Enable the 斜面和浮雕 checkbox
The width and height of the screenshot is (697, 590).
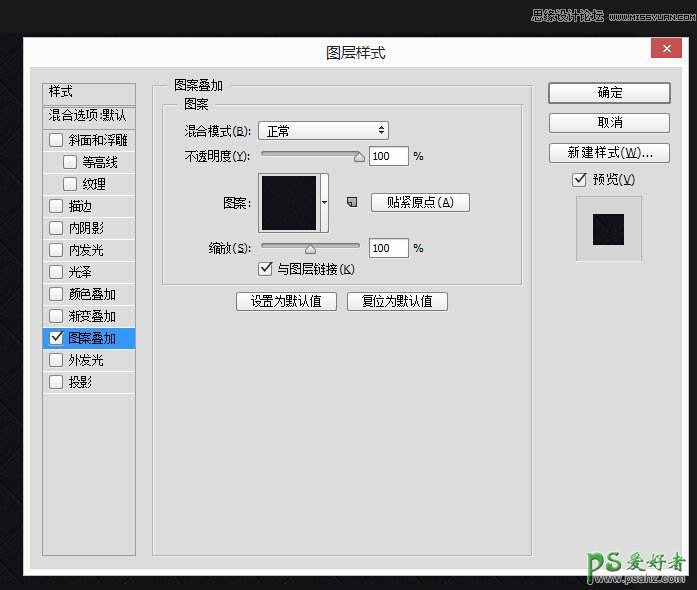[56, 140]
